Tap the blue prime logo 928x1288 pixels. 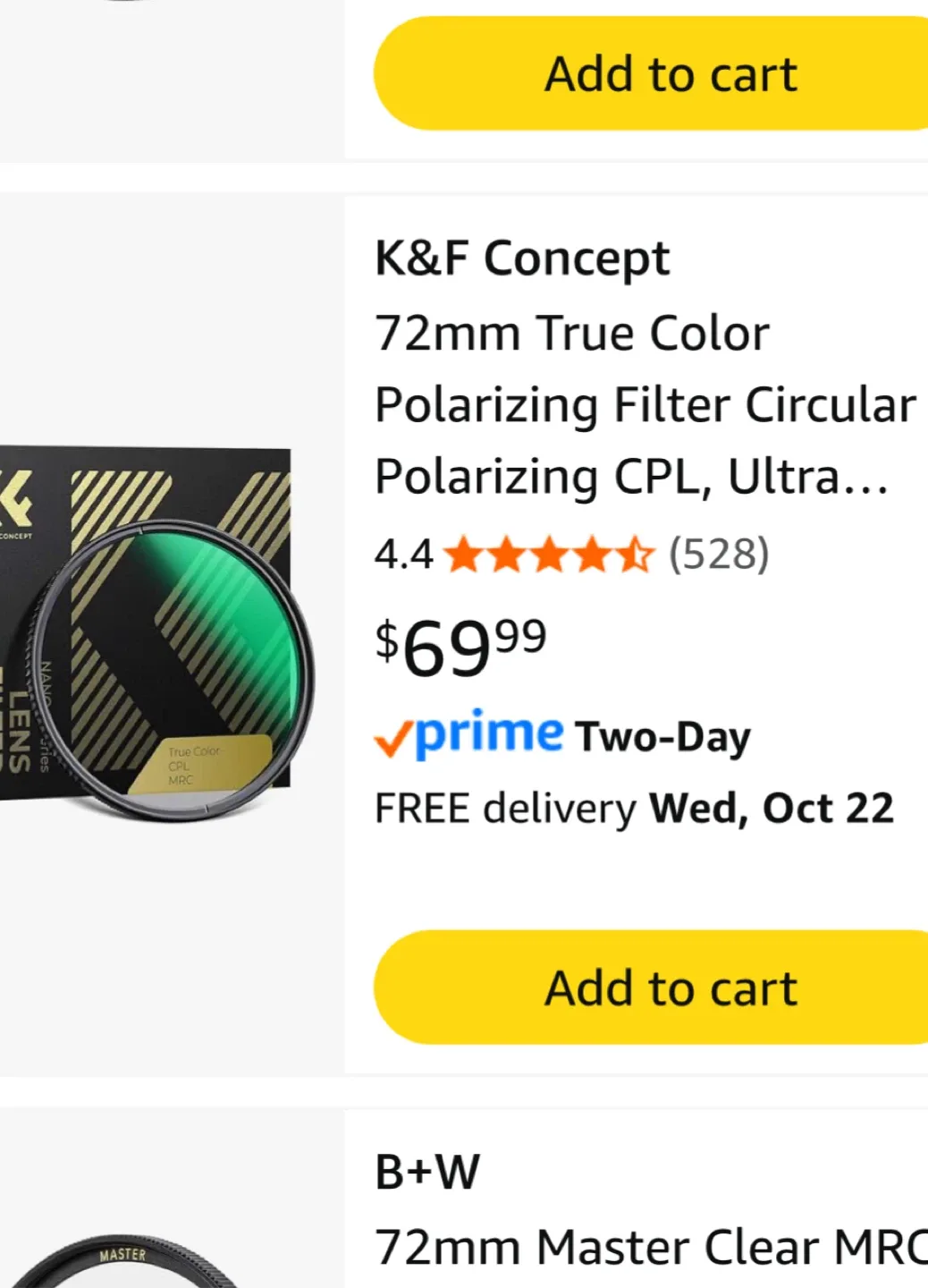tap(489, 735)
